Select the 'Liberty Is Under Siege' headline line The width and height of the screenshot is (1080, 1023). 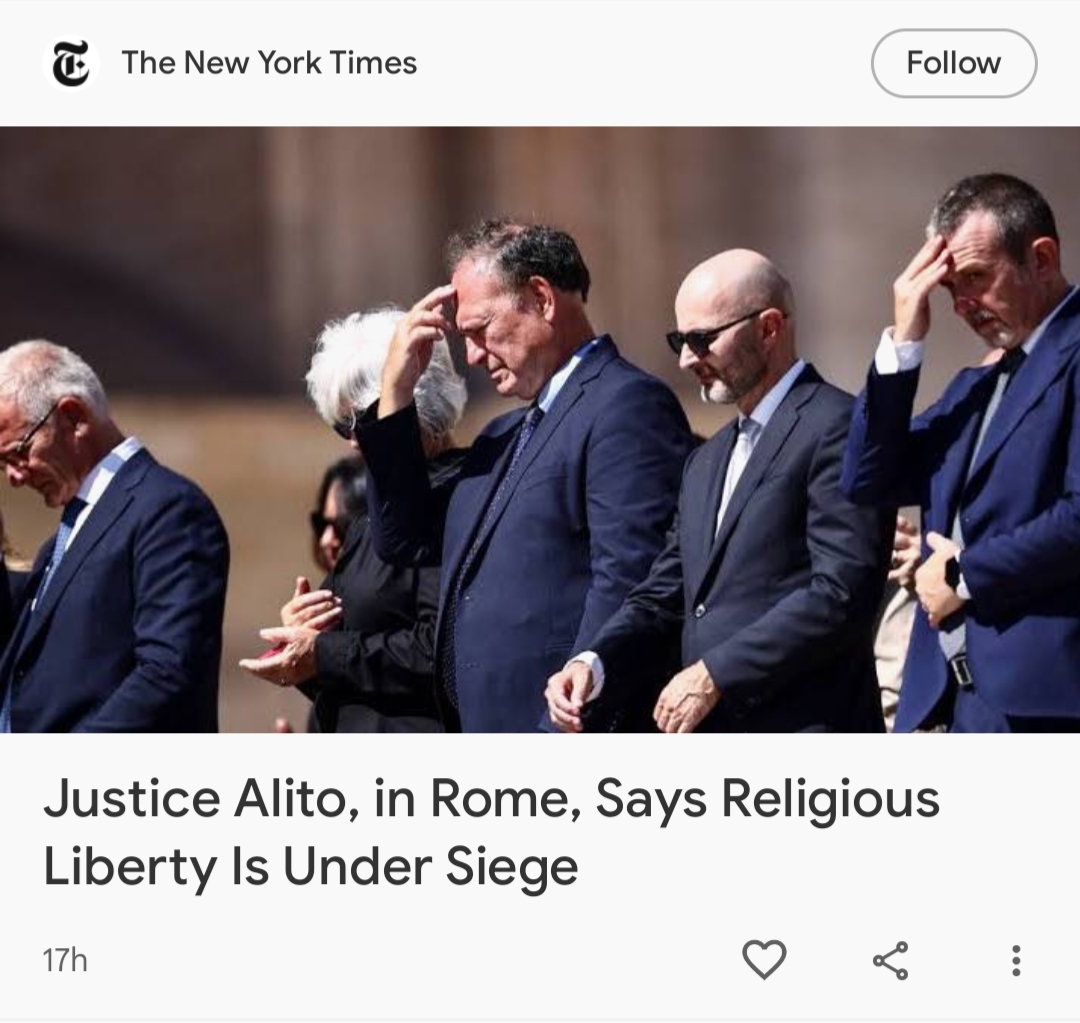click(x=310, y=867)
